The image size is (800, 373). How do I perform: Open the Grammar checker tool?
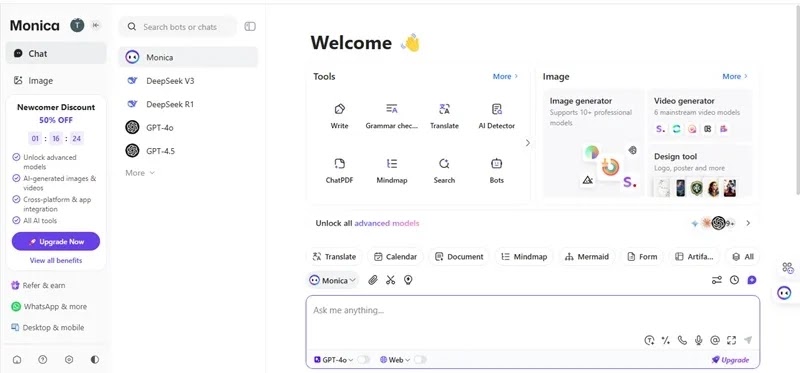click(x=391, y=116)
